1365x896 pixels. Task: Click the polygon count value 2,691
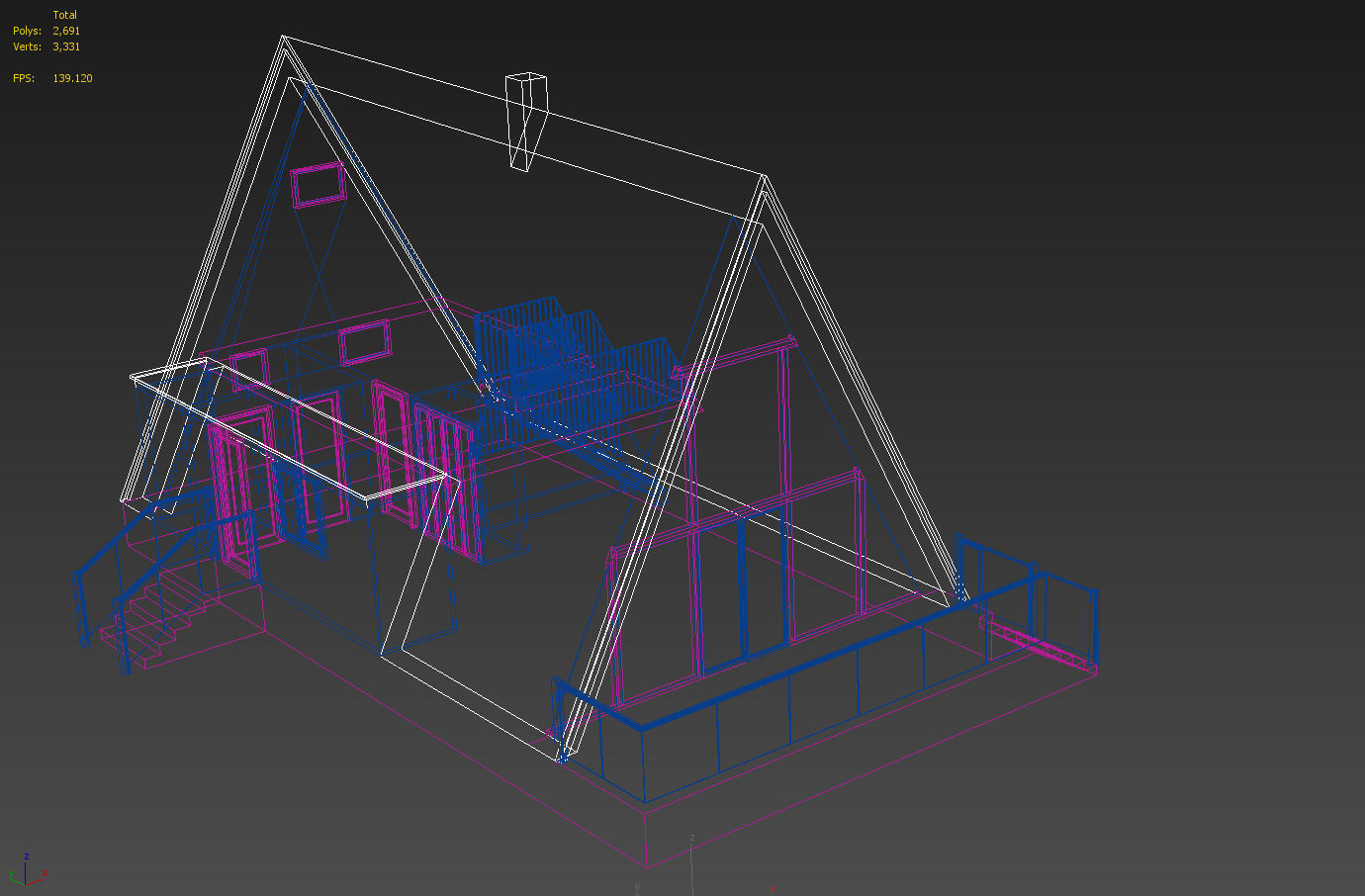coord(66,31)
